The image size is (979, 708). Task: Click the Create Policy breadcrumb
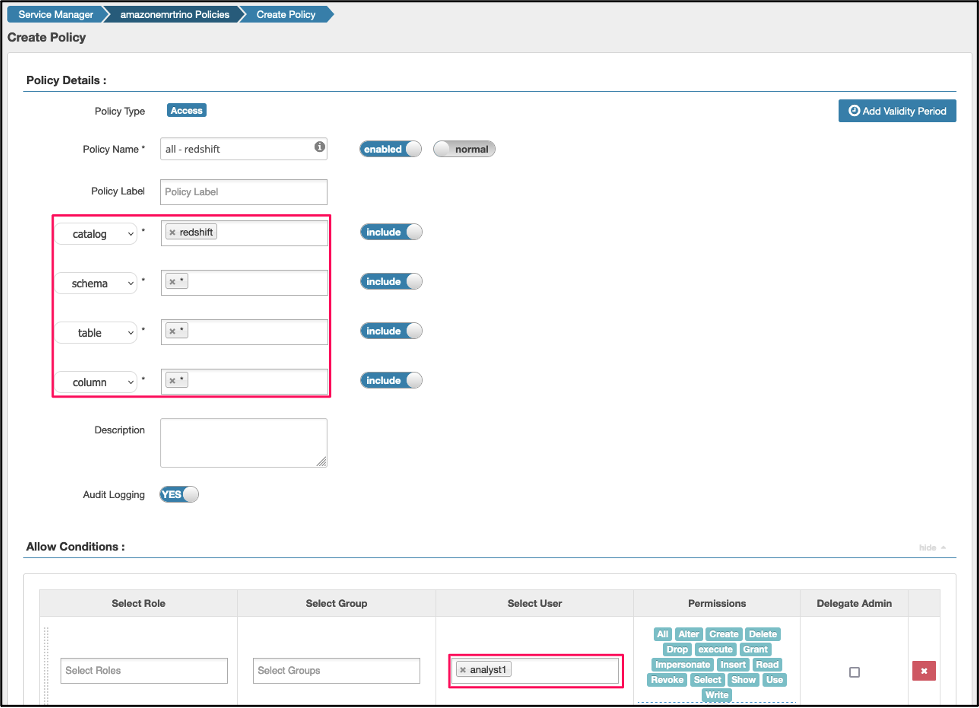[x=286, y=14]
